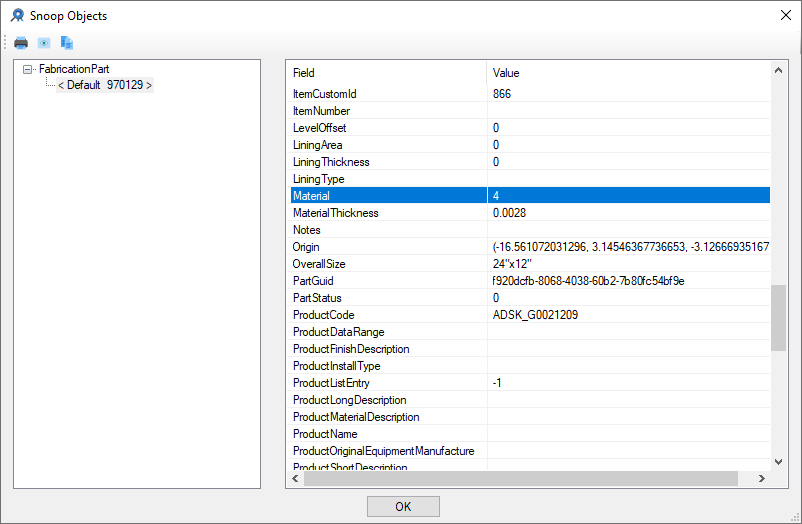Click the horizontal scrollbar right arrow
Viewport: 802px width, 524px height.
pos(764,479)
